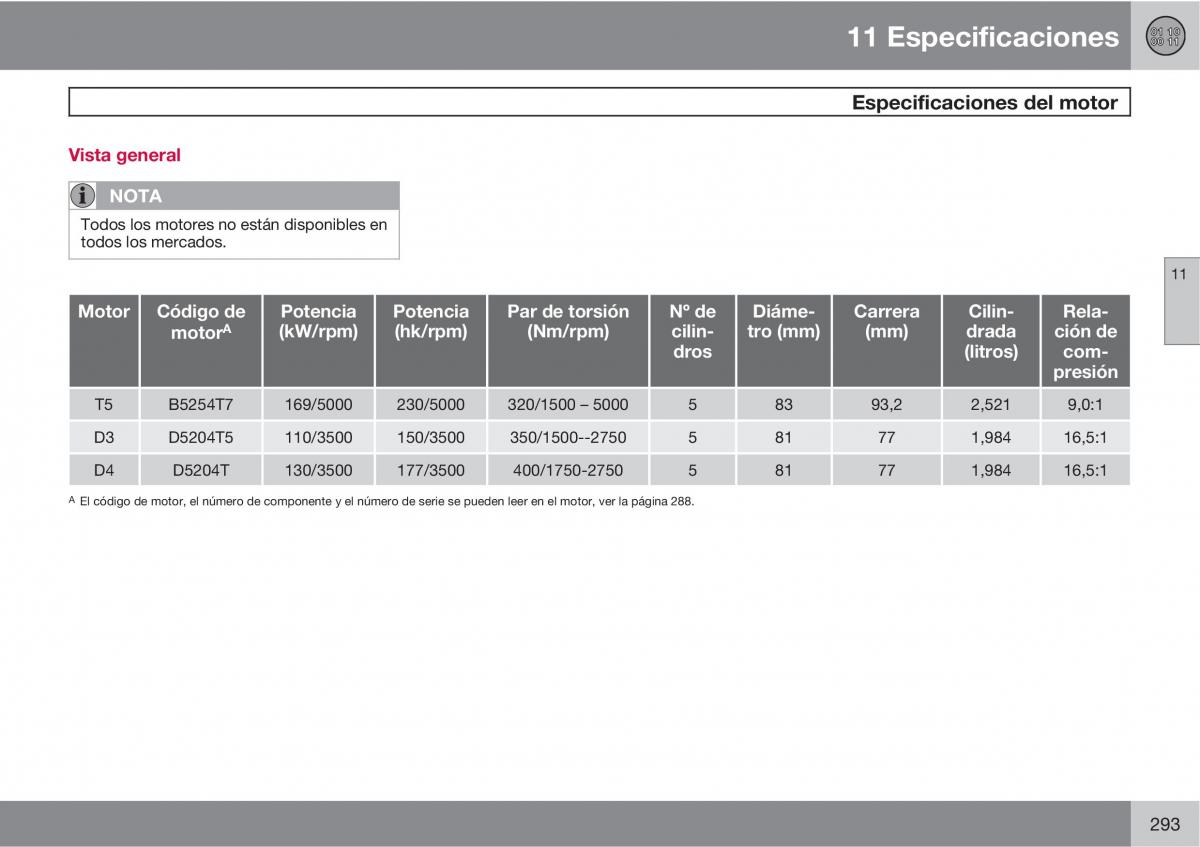Image resolution: width=1200 pixels, height=847 pixels.
Task: Click the D3 row '16,5:1' compression cell
Action: (x=1085, y=437)
